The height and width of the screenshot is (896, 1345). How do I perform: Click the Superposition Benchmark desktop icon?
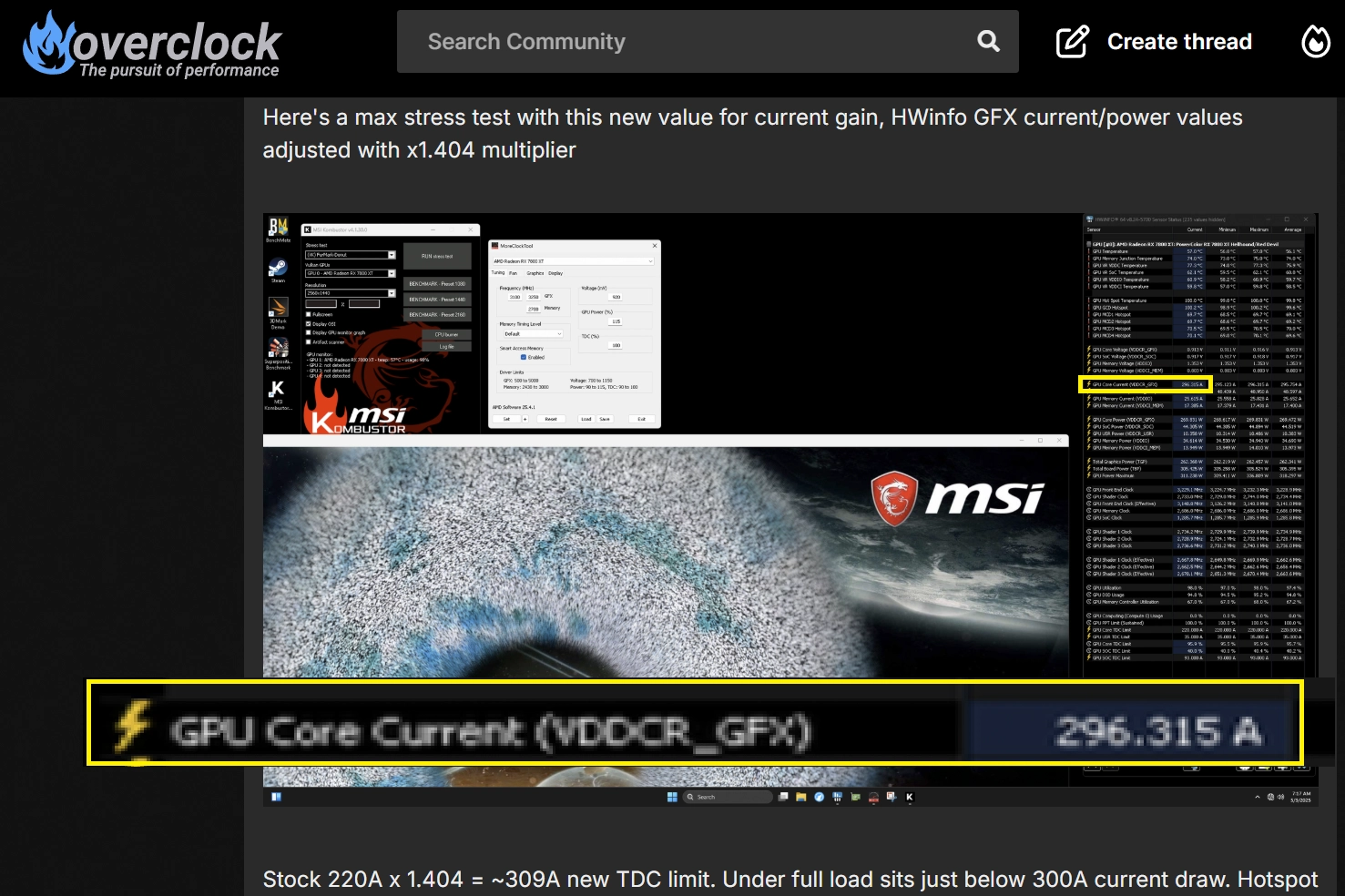click(278, 350)
